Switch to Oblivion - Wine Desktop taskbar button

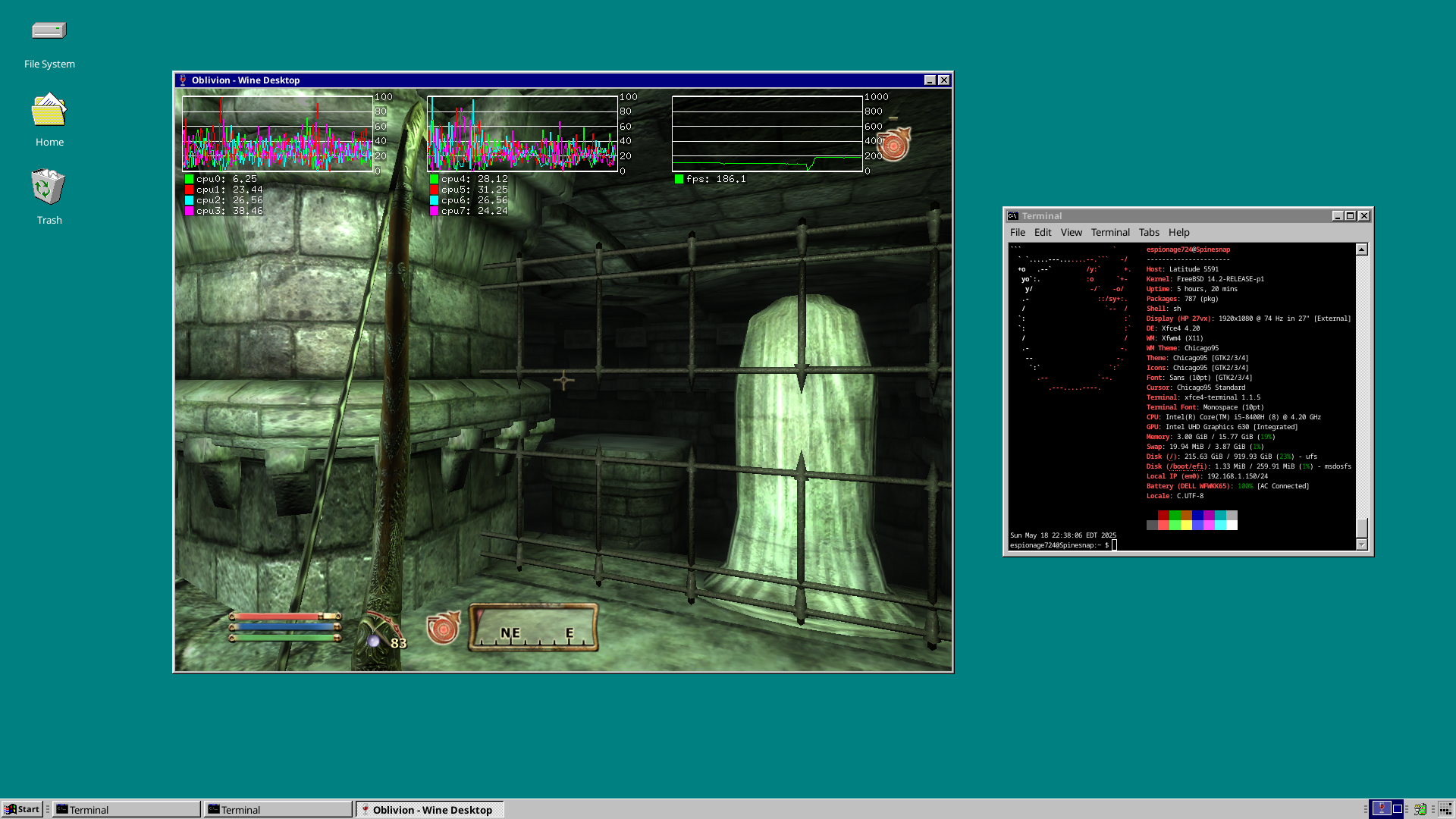tap(429, 810)
